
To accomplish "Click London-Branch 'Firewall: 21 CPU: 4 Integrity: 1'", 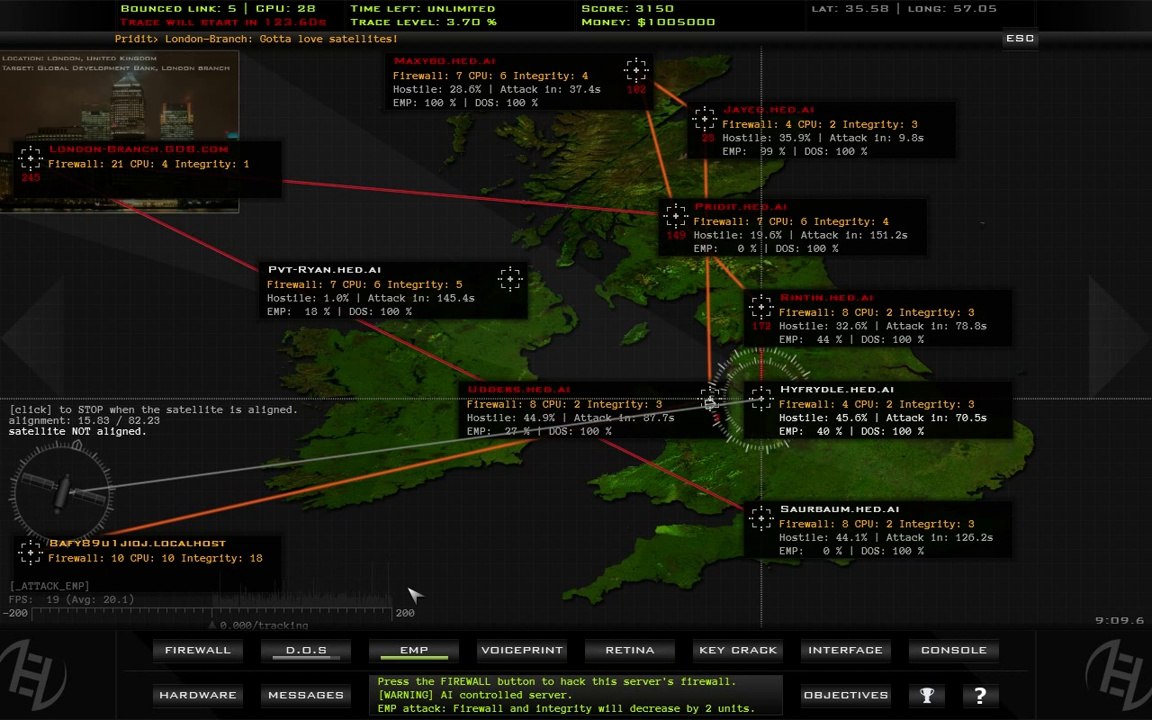I will click(148, 164).
